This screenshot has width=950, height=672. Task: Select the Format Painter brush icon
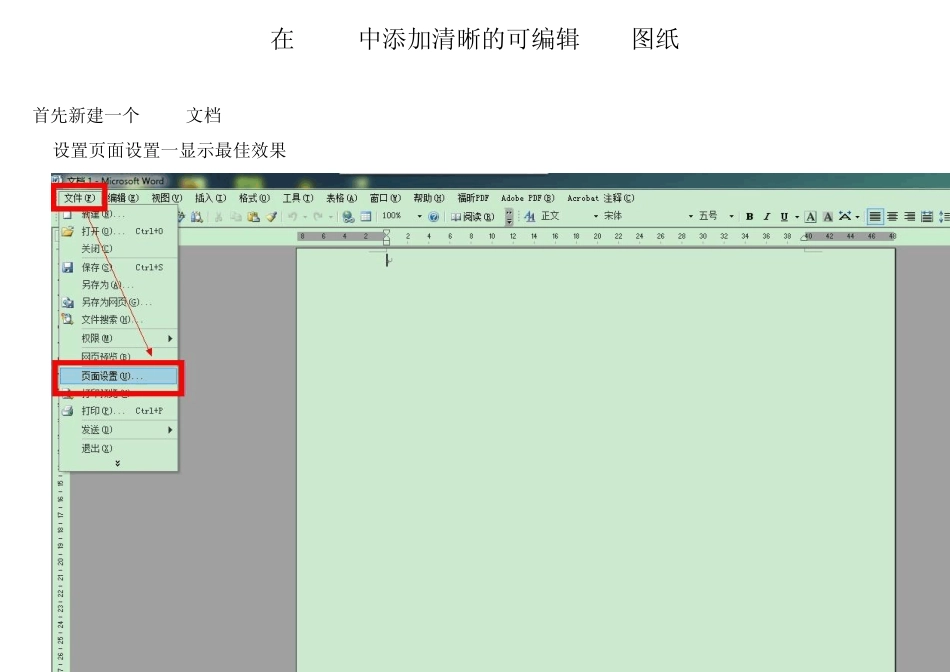point(271,216)
